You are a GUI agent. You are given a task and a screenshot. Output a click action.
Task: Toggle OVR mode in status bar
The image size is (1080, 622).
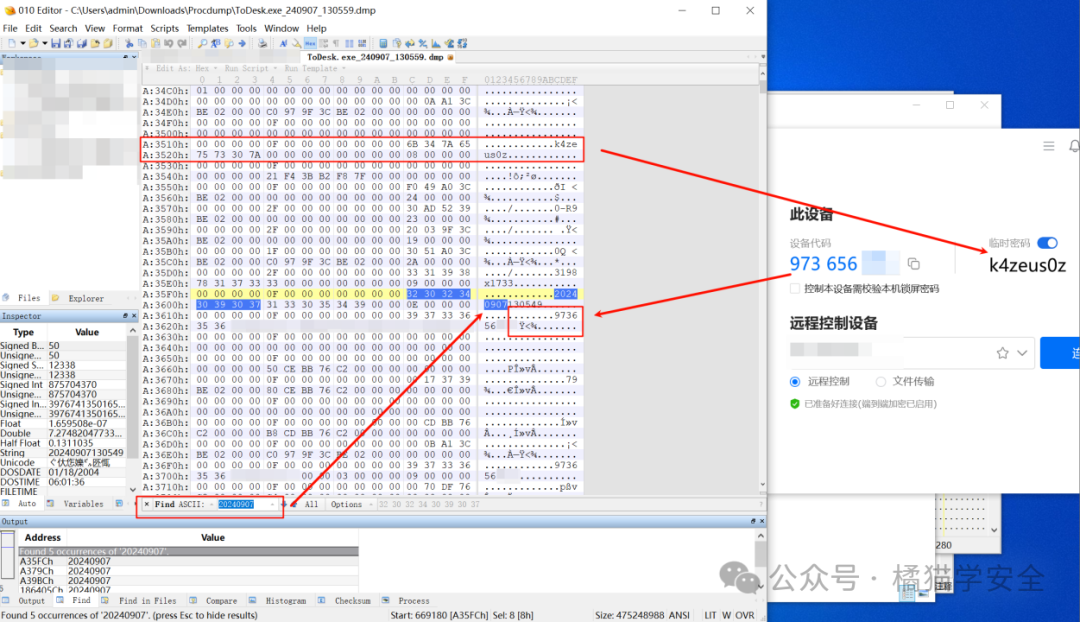point(745,615)
